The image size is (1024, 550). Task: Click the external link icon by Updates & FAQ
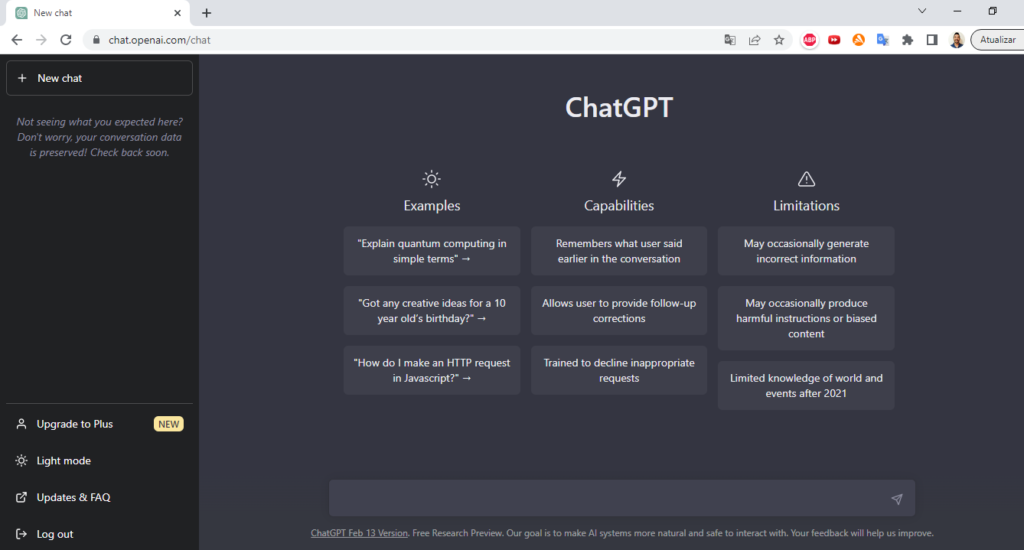pyautogui.click(x=22, y=497)
